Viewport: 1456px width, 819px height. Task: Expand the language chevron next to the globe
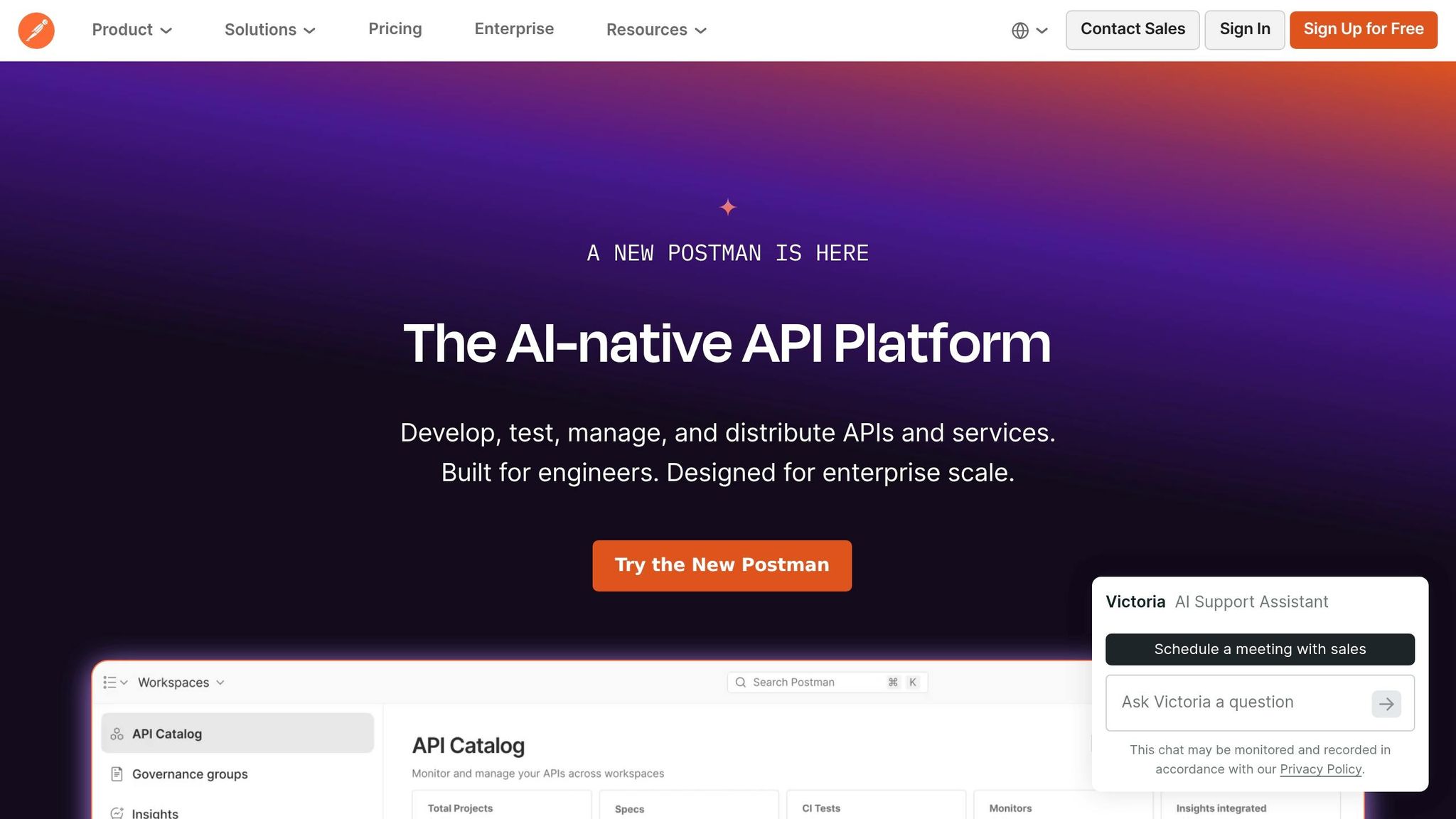(1042, 31)
